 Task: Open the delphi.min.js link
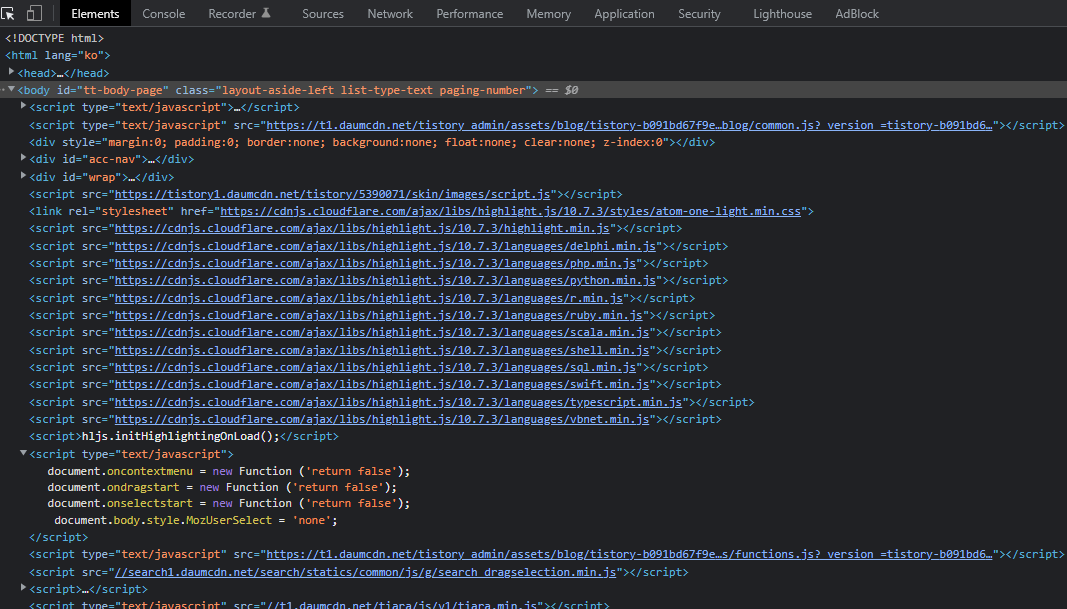tap(385, 246)
